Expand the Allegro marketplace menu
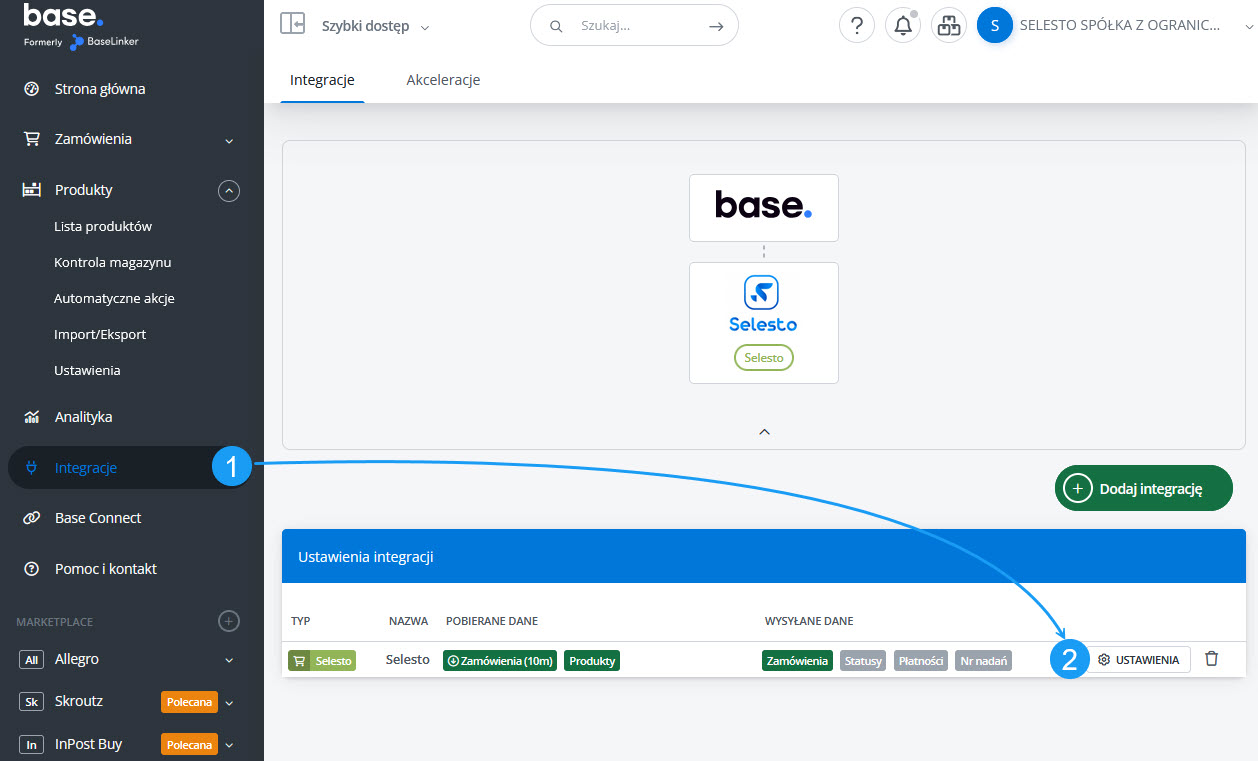Screen dimensions: 1258x761 tap(229, 660)
